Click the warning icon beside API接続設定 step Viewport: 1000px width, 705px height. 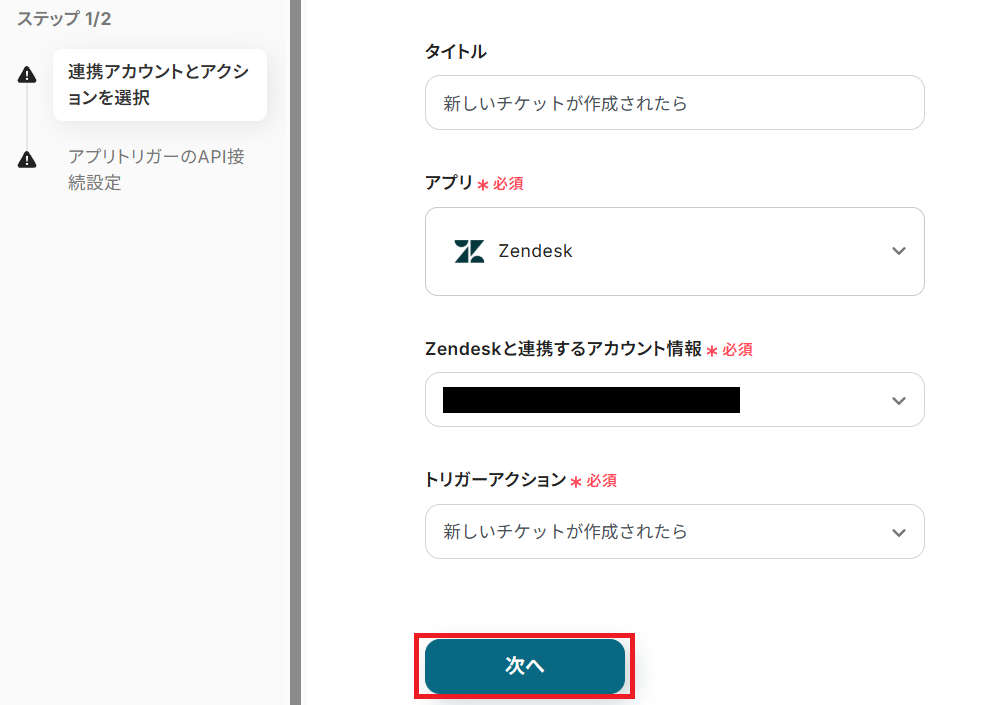(x=27, y=159)
